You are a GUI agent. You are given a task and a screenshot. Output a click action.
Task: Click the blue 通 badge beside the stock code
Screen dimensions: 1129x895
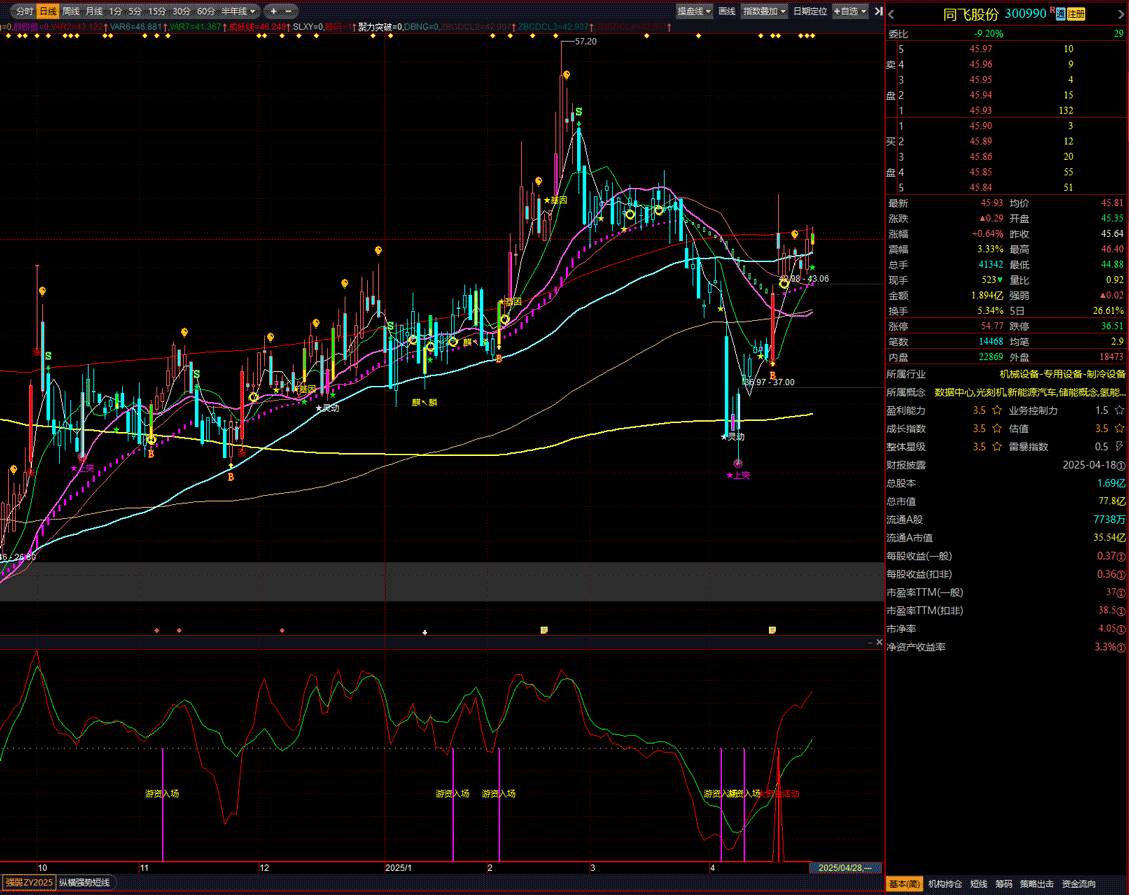(x=1059, y=14)
